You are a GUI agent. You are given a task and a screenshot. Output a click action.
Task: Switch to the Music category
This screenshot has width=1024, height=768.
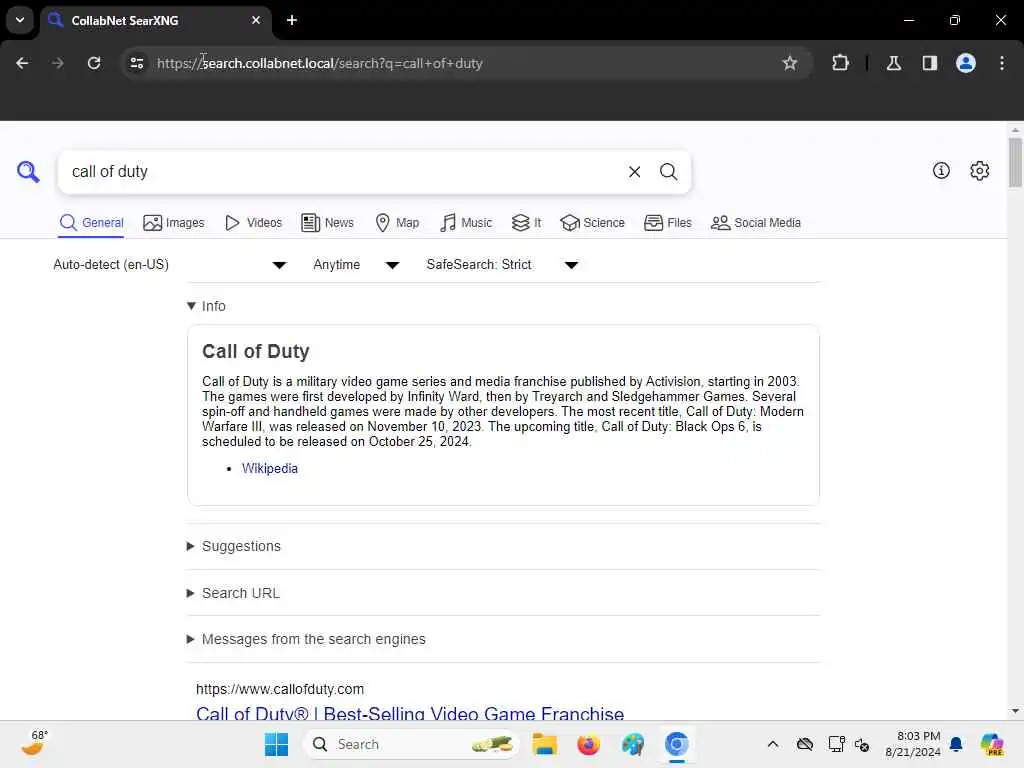466,223
